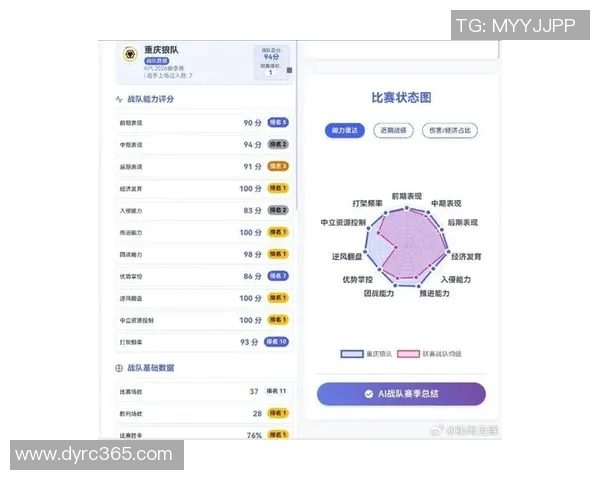Switch to the 伤害/经济占比 tab
The image size is (600, 480).
[x=450, y=131]
